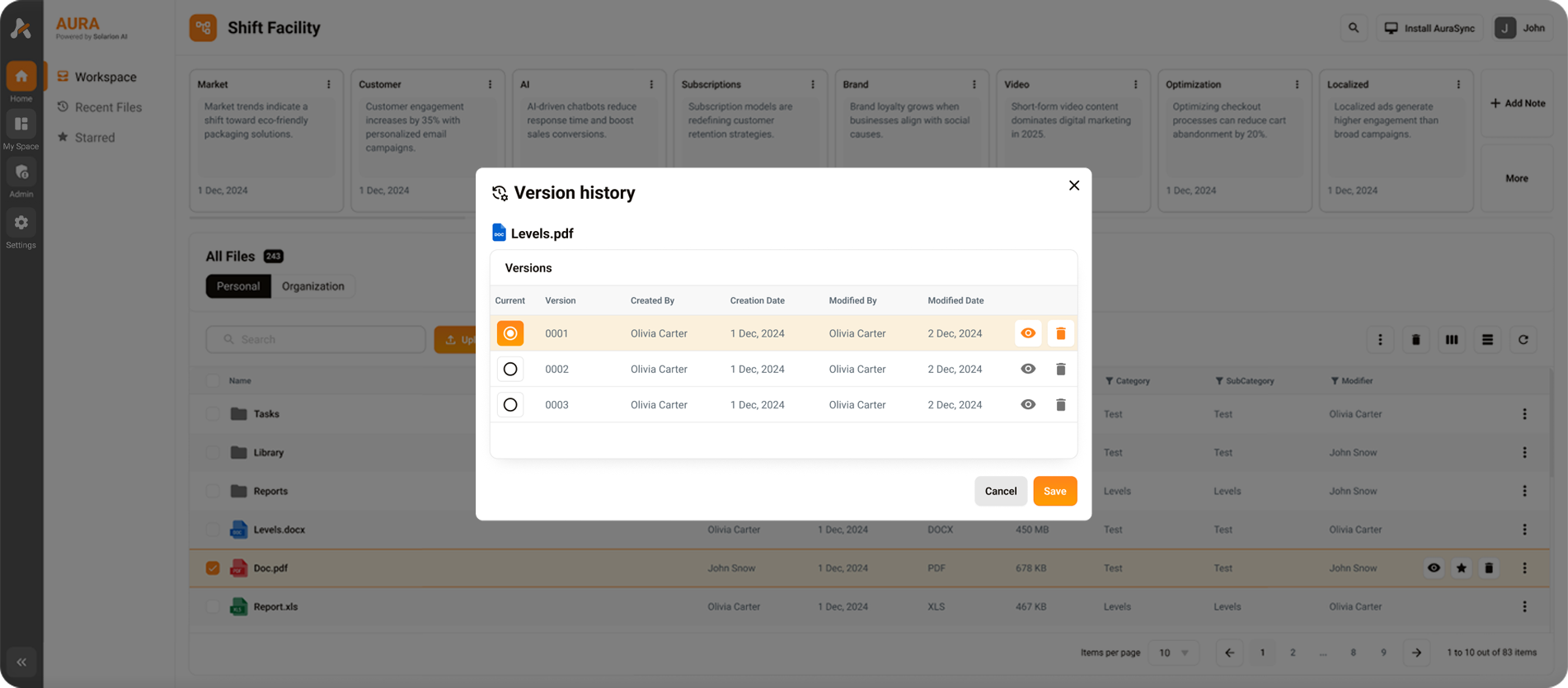Collapse the left sidebar with double chevron

(x=21, y=662)
